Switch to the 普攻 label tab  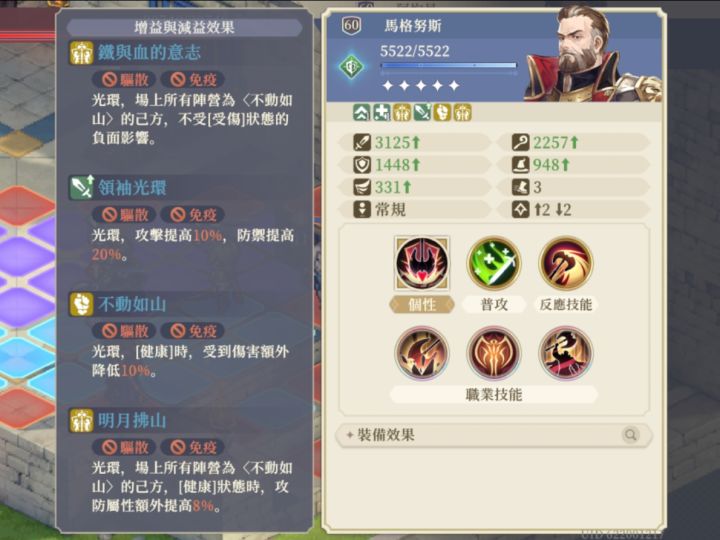tap(494, 304)
